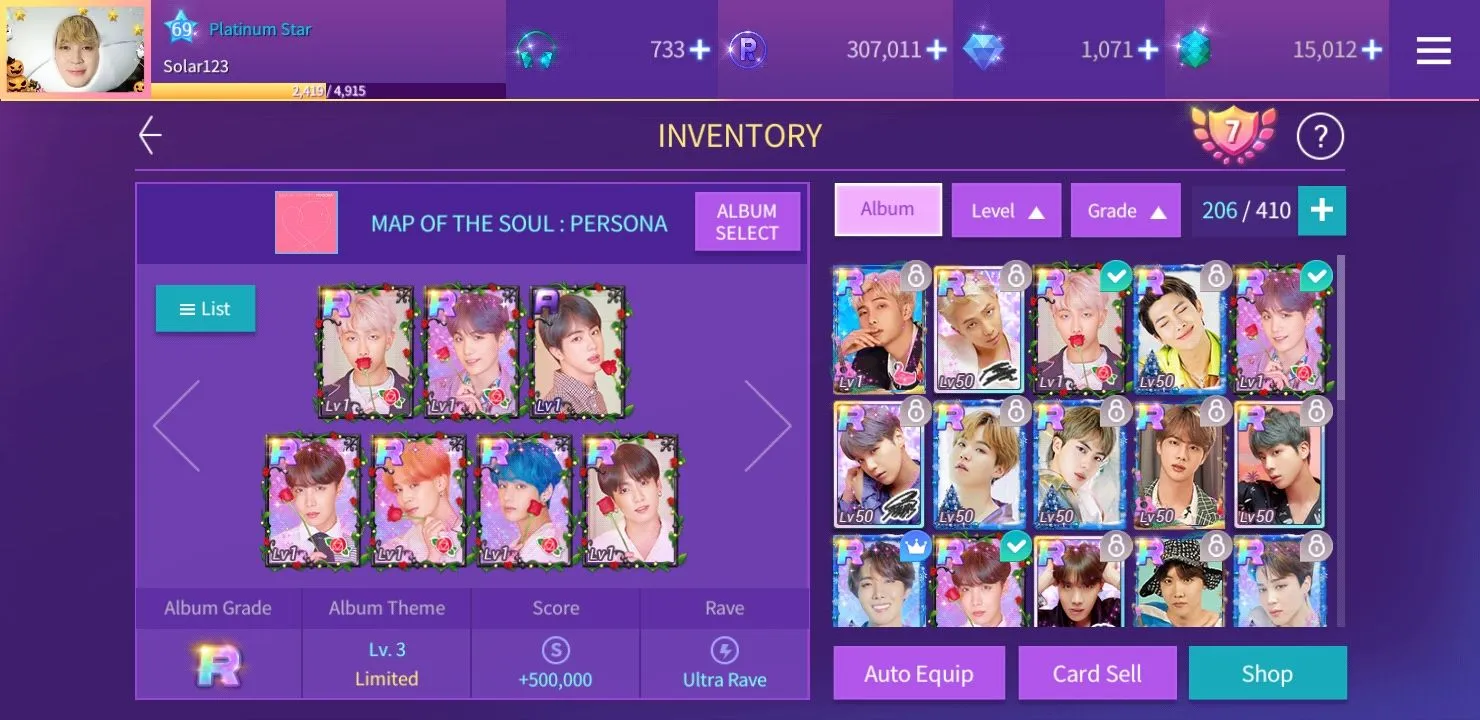
Task: Sort cards using the Level arrow
Action: [x=1037, y=212]
